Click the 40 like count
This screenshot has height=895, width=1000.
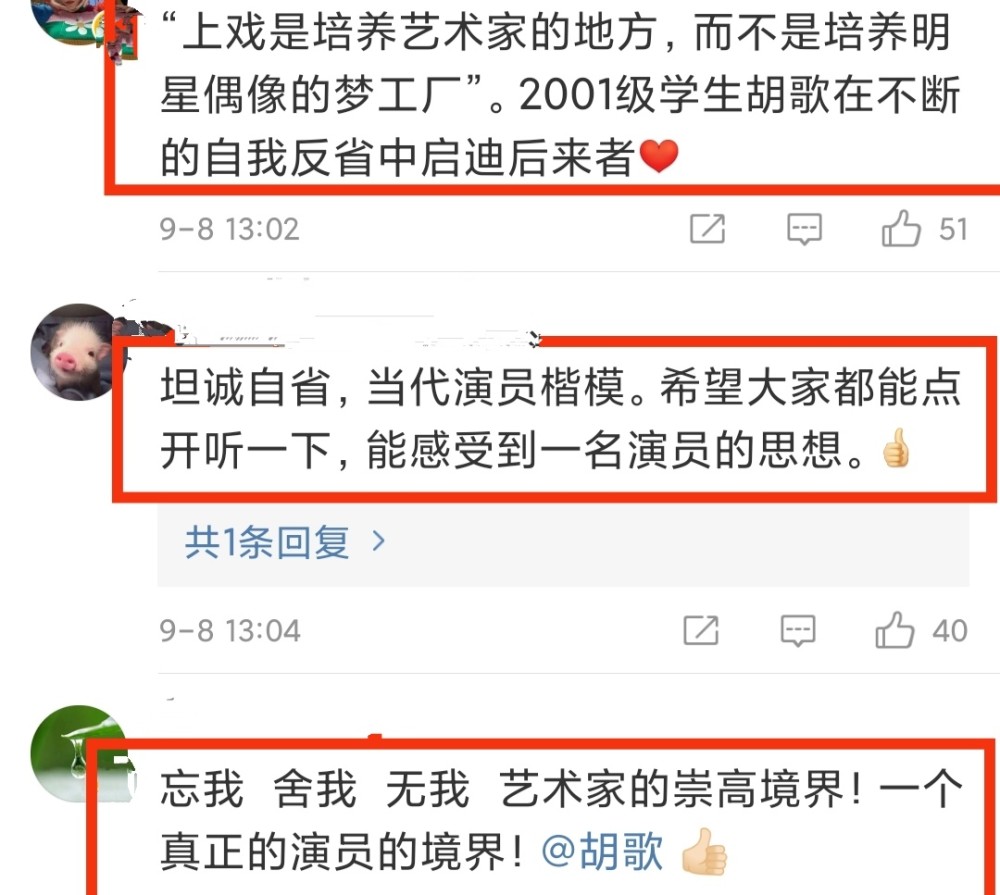tap(950, 631)
